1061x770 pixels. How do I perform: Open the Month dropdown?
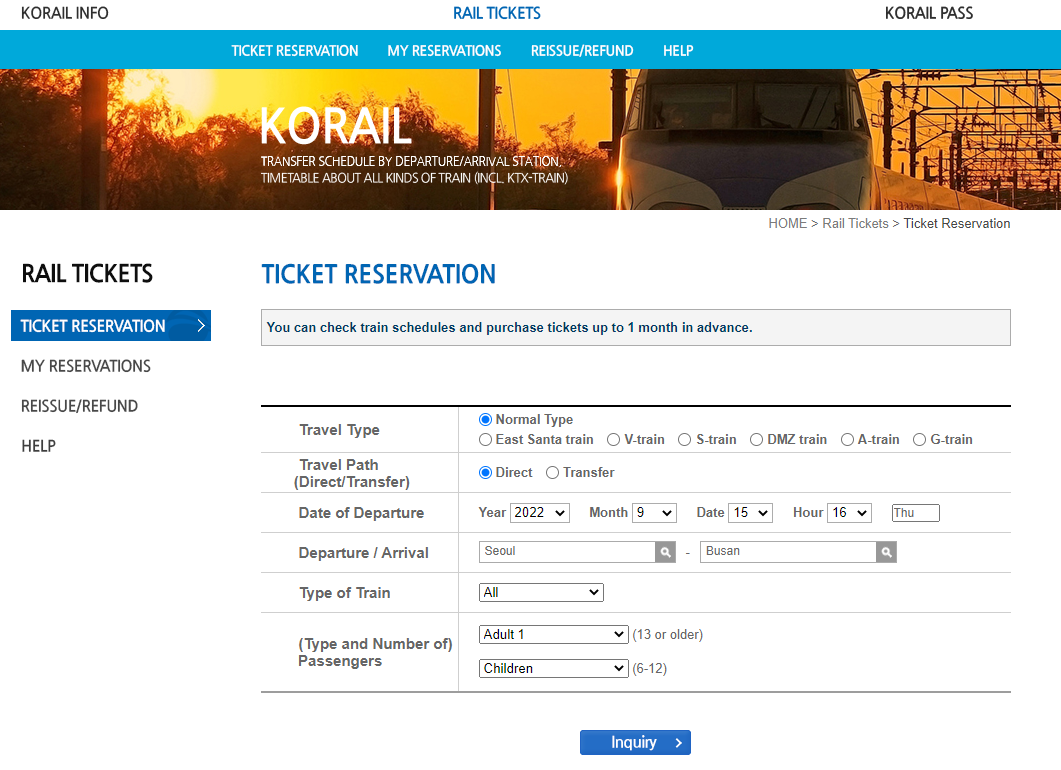[x=654, y=512]
